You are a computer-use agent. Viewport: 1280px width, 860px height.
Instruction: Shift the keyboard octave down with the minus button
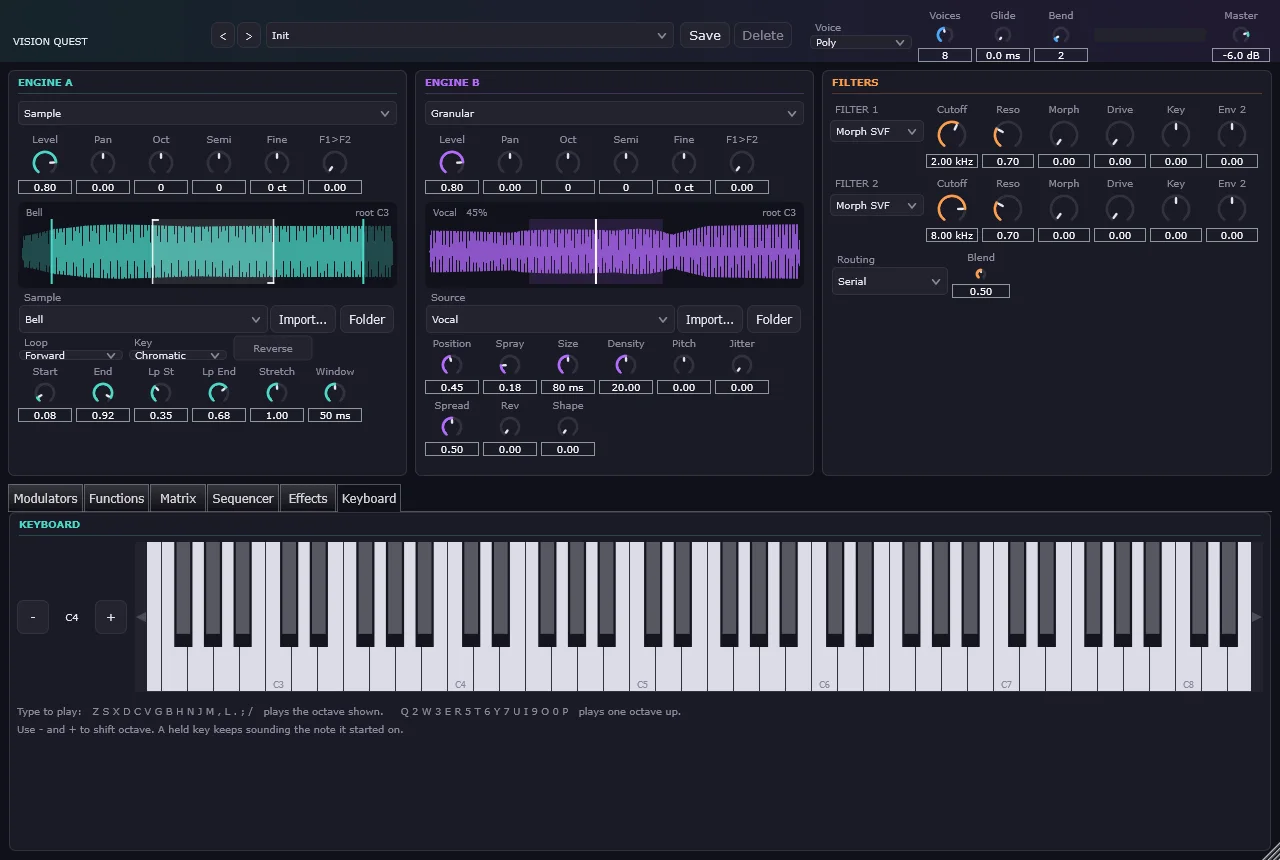coord(33,617)
